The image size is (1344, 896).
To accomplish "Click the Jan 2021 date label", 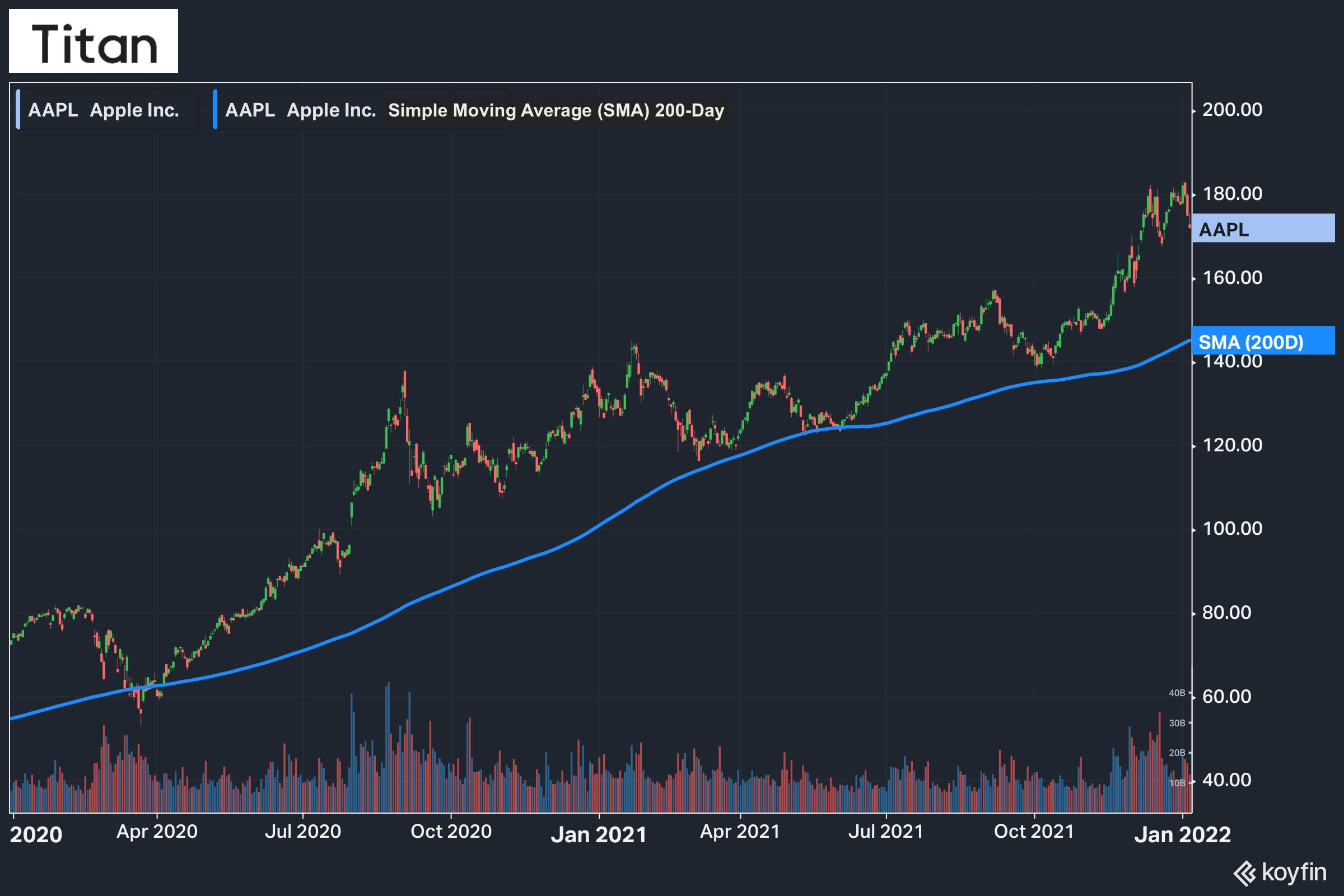I will (598, 835).
